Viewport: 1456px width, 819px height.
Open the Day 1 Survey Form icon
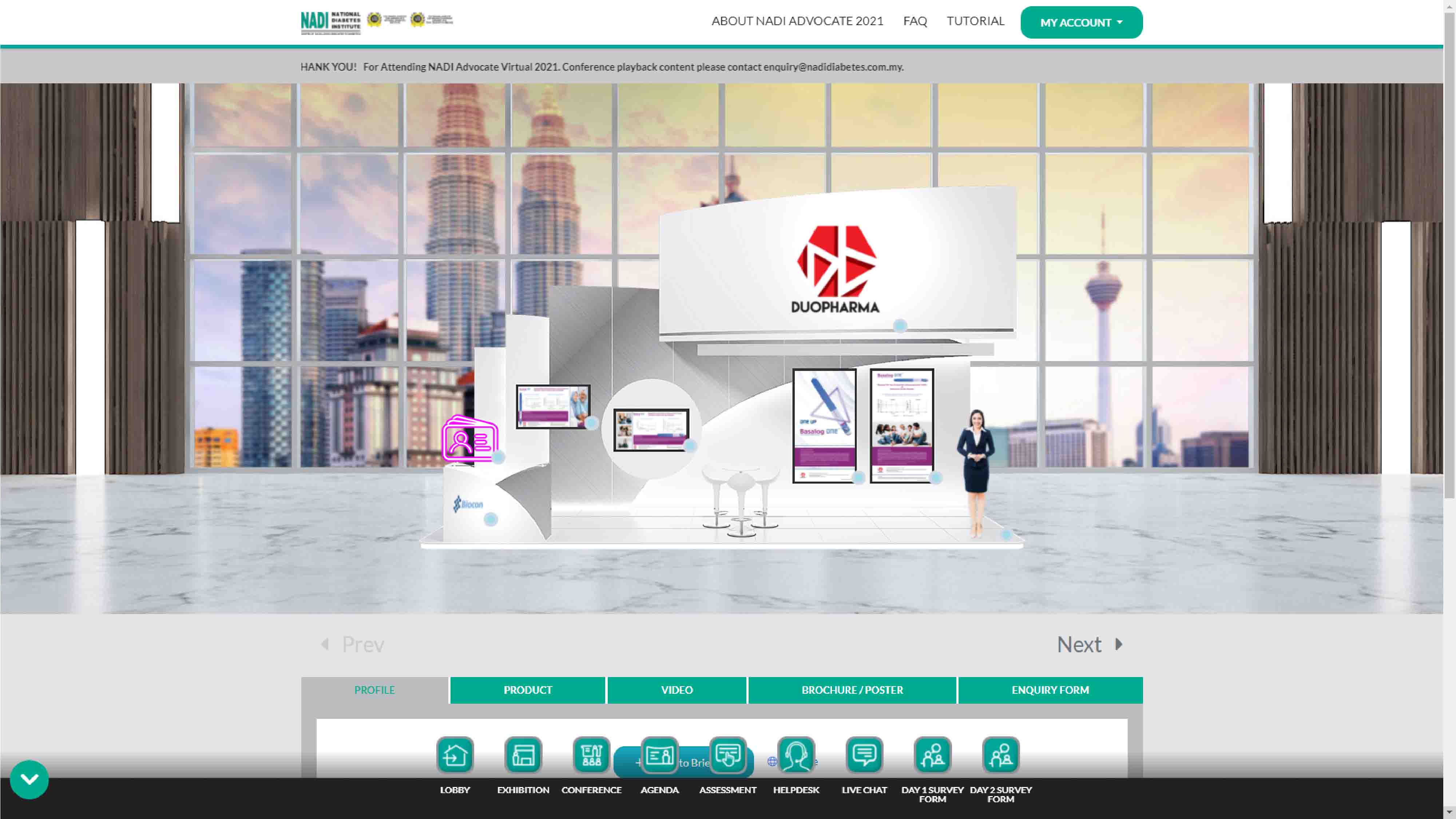pos(933,755)
